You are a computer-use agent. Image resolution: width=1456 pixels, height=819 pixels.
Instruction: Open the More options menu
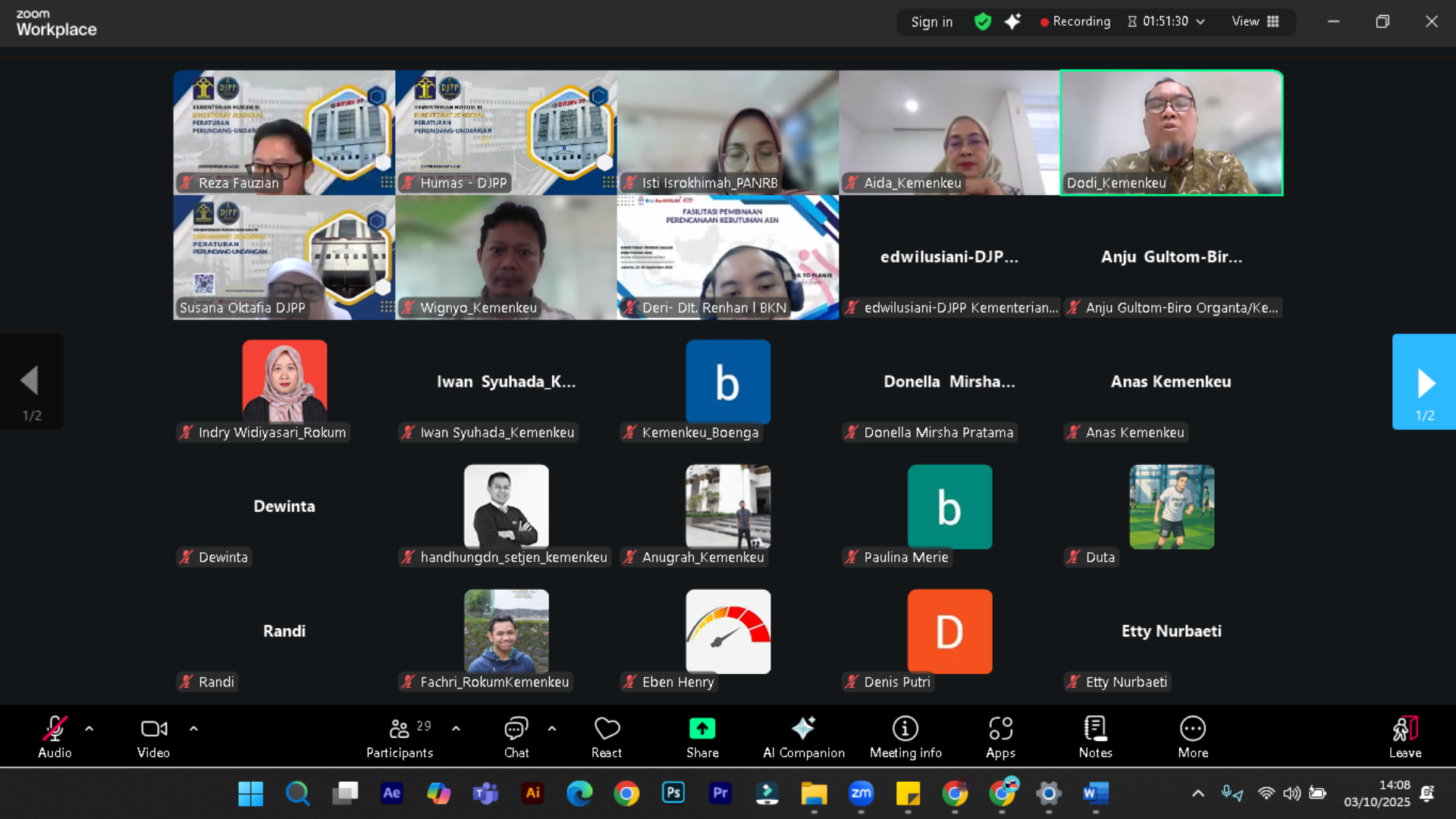click(x=1193, y=730)
